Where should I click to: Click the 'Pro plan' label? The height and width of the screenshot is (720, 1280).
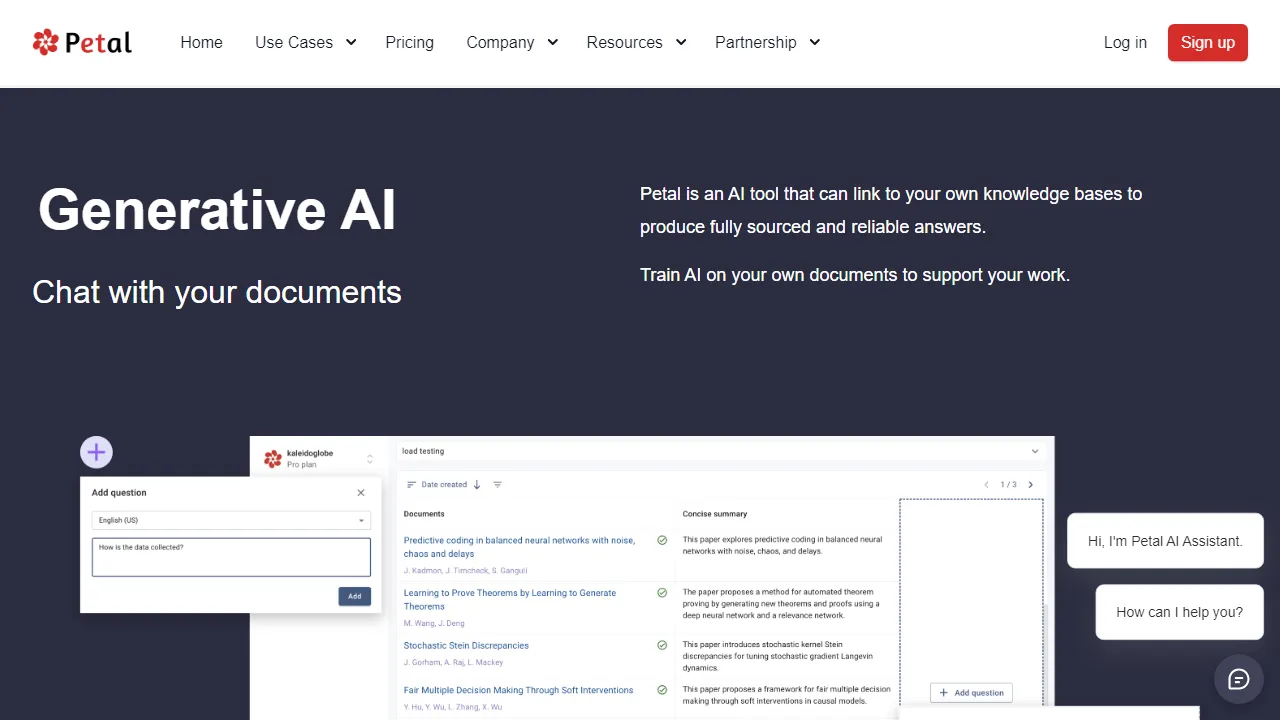click(x=301, y=465)
